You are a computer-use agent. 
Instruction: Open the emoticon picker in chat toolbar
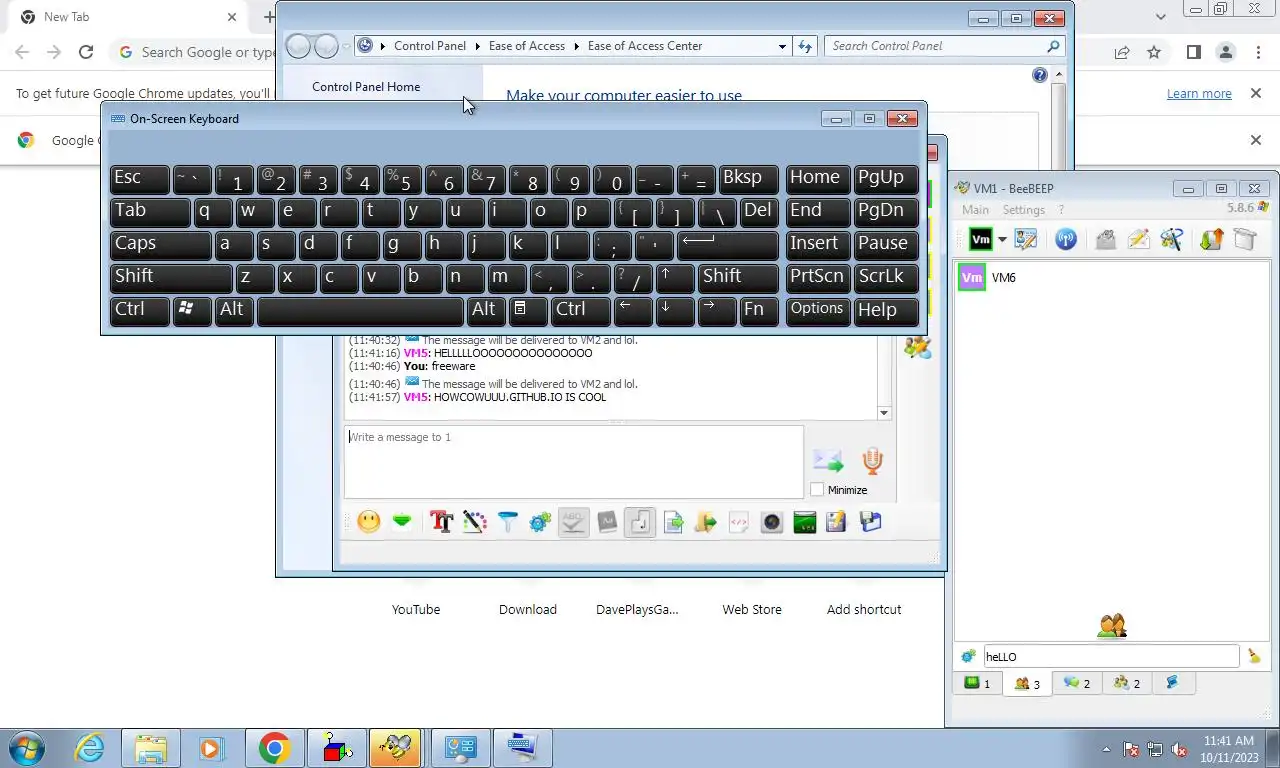[x=369, y=522]
